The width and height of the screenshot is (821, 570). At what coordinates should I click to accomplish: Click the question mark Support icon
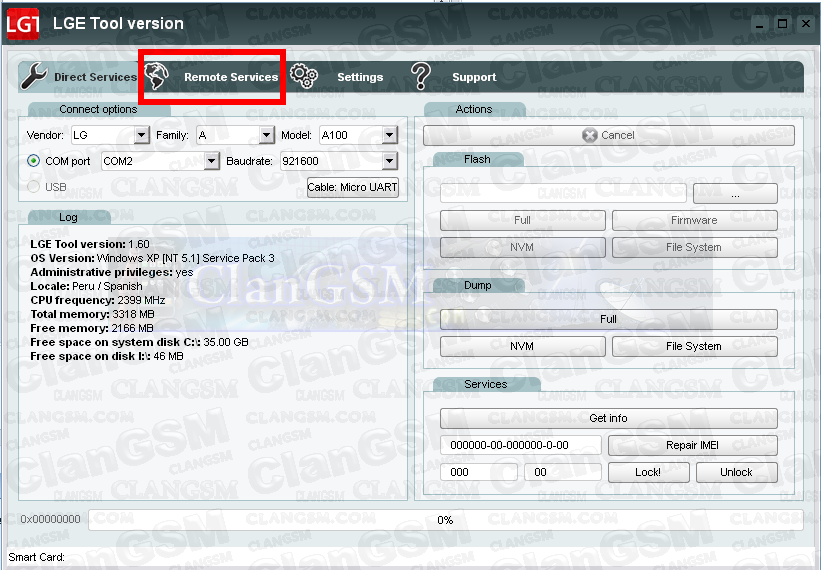pos(420,76)
